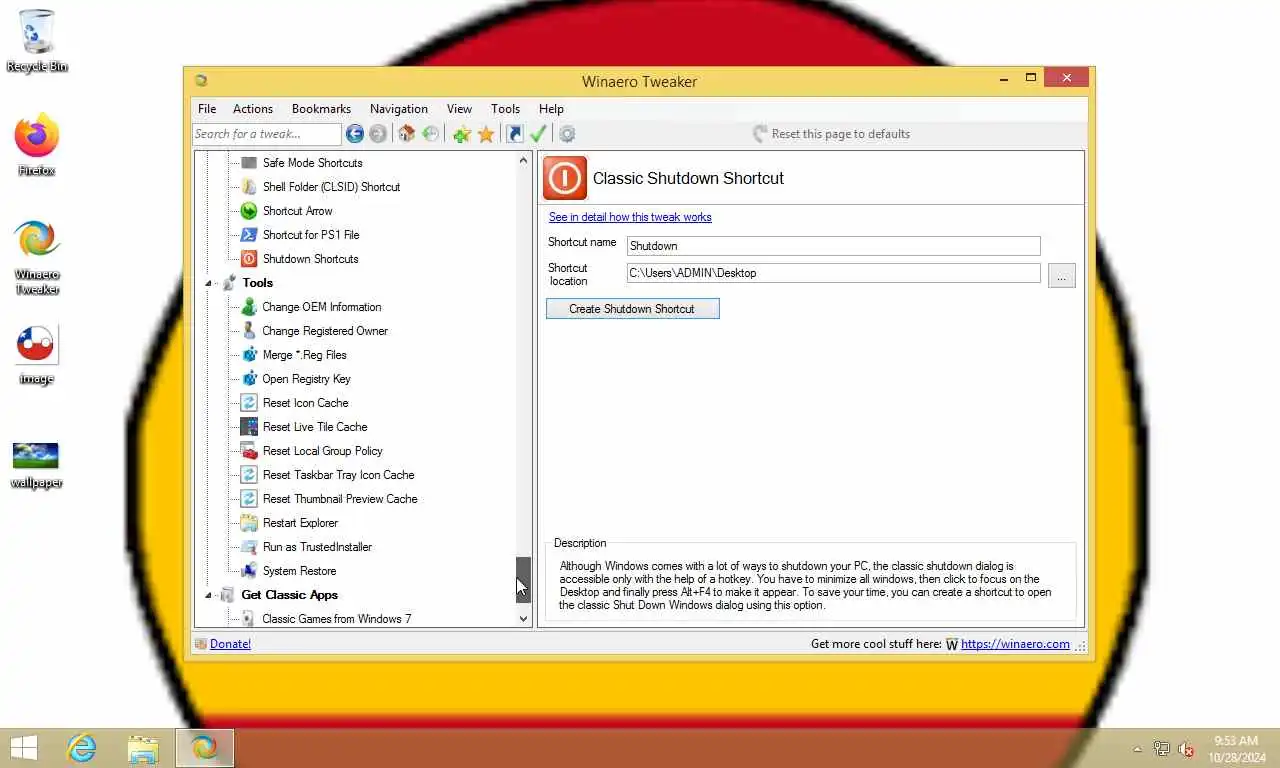1280x768 pixels.
Task: Click the tree scrollbar up arrow
Action: [523, 160]
